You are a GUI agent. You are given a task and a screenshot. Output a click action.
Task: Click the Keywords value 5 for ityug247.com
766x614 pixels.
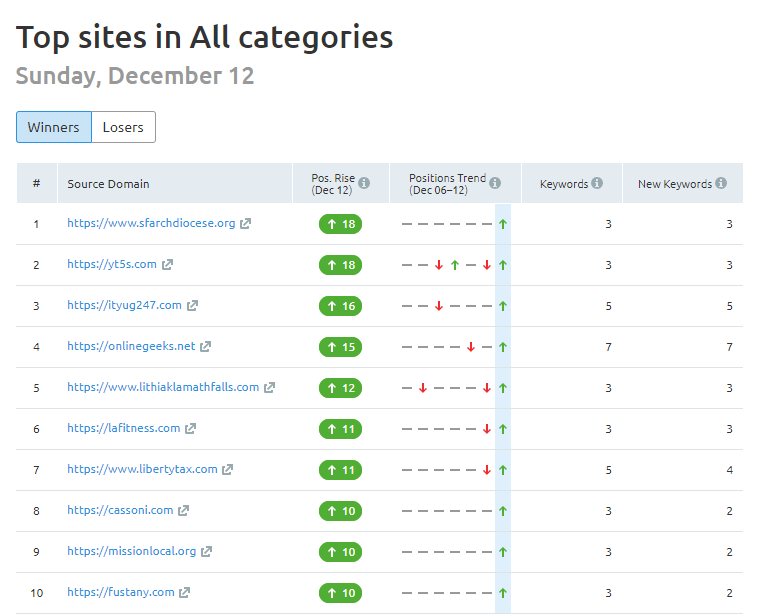[608, 306]
